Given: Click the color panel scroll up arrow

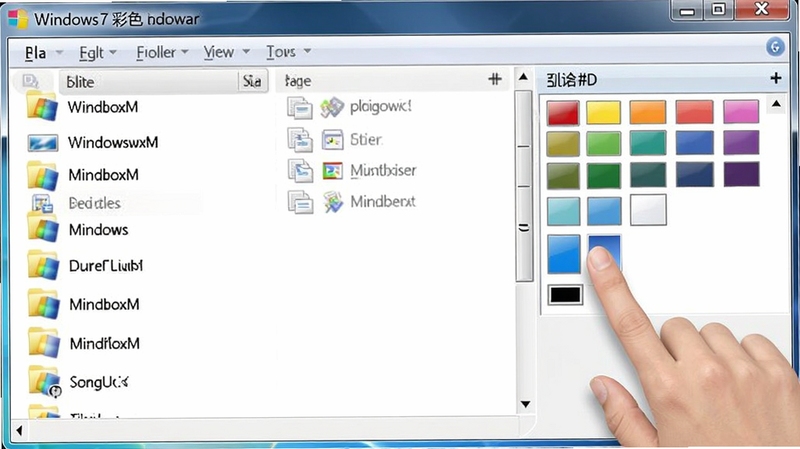Looking at the screenshot, I should pyautogui.click(x=776, y=104).
